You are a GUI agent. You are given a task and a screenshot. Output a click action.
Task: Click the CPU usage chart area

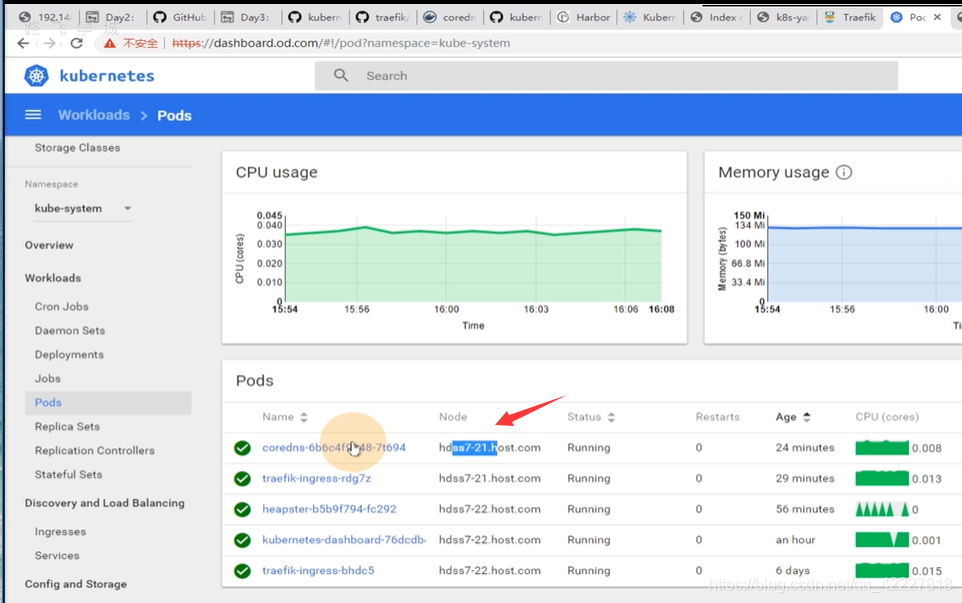(x=473, y=264)
